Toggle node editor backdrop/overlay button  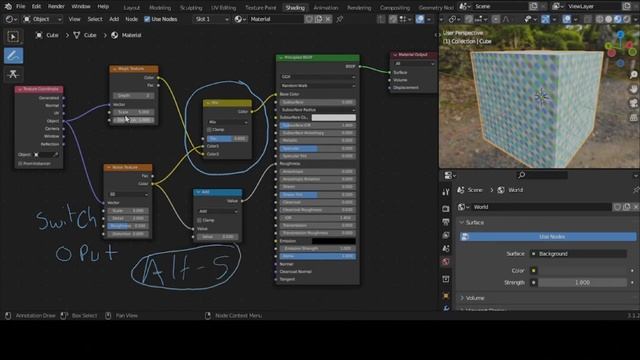[420, 19]
